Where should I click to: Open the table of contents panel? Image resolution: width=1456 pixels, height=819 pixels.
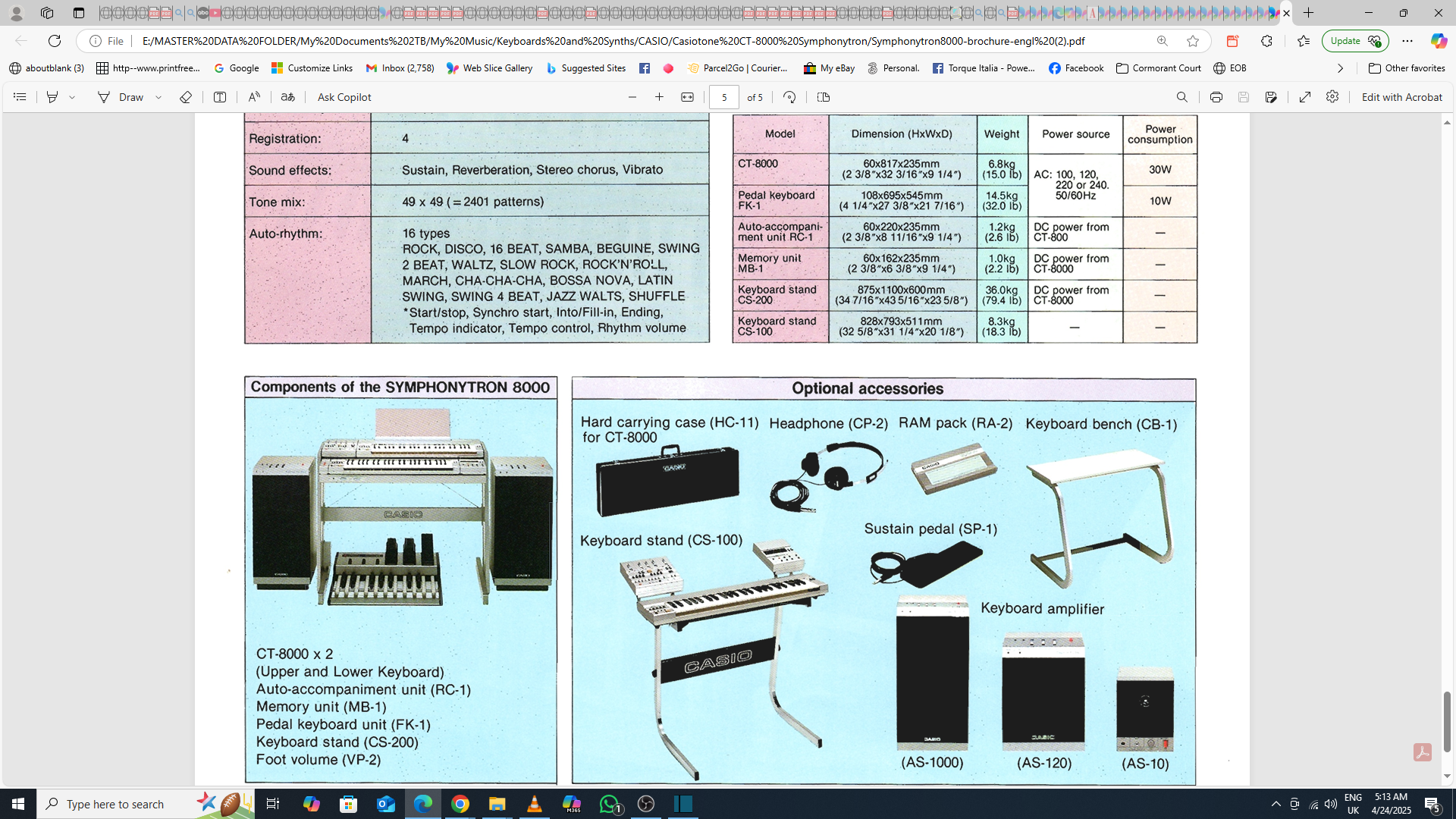point(20,97)
